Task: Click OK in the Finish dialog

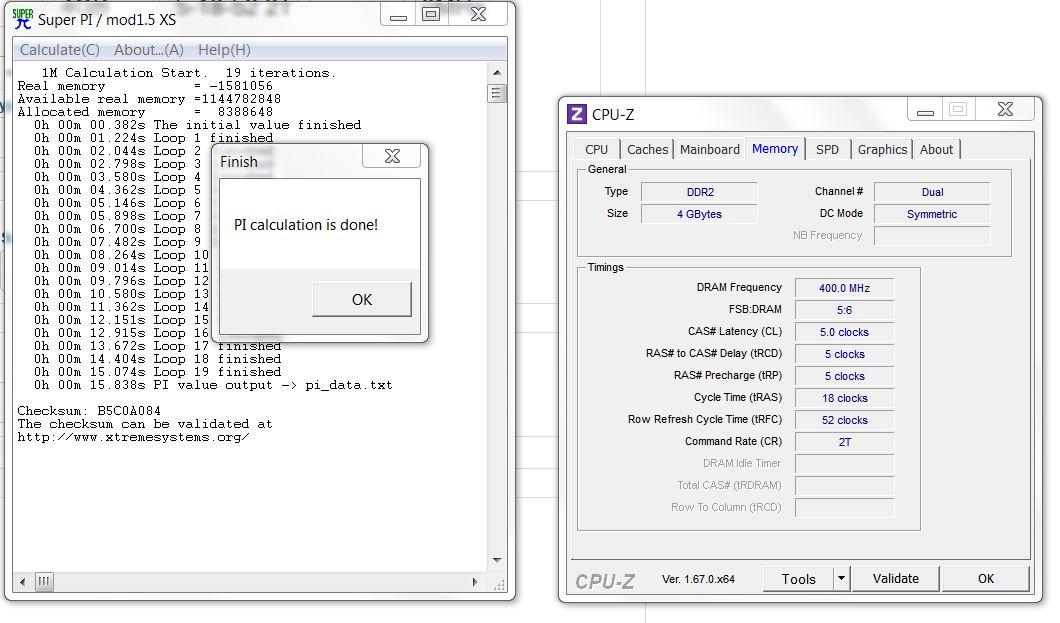Action: coord(362,299)
